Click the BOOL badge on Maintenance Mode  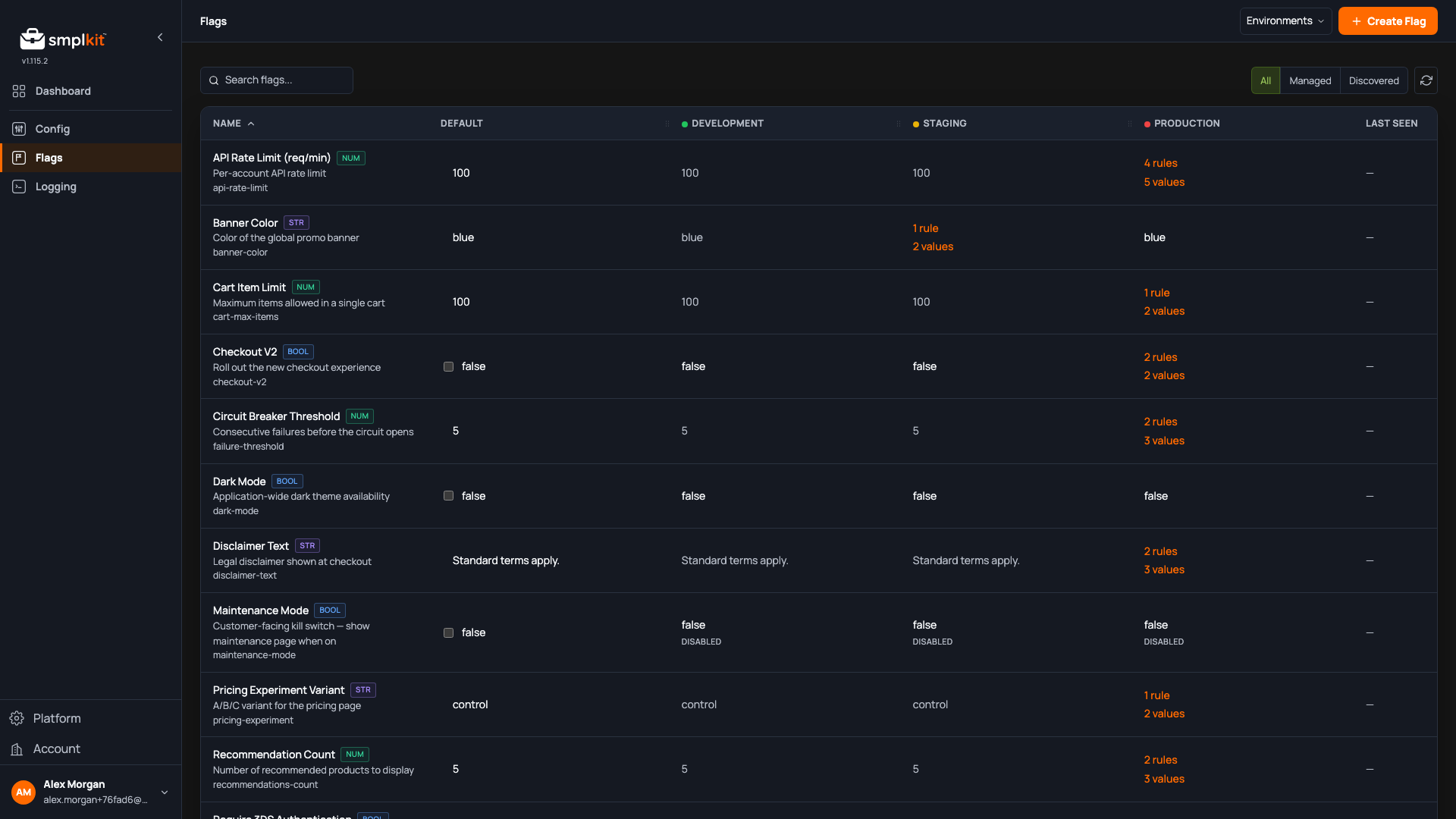330,610
